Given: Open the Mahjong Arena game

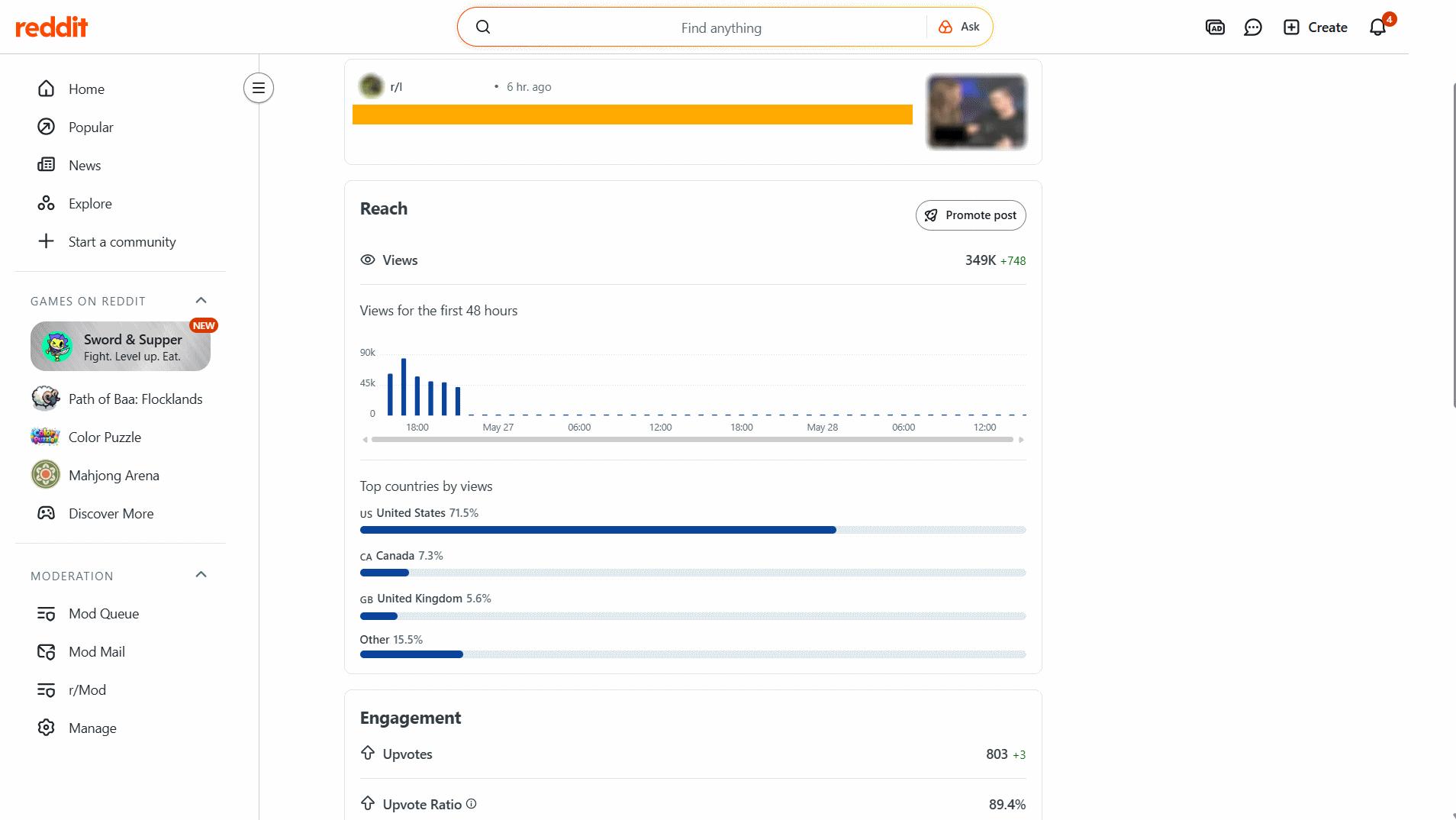Looking at the screenshot, I should pos(121,475).
